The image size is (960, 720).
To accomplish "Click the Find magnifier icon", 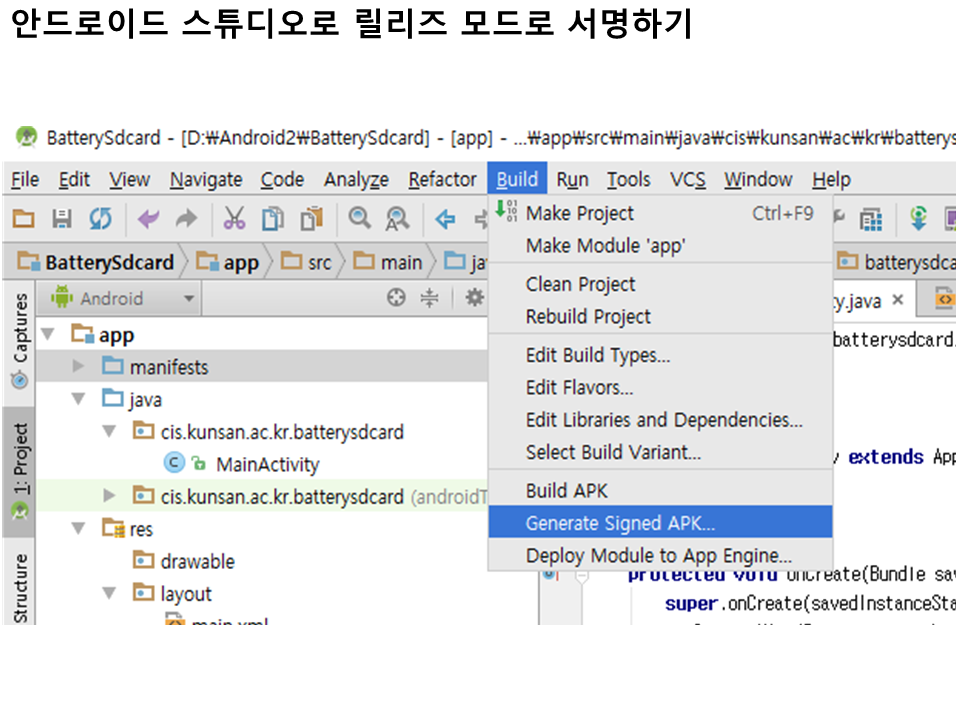I will pyautogui.click(x=360, y=218).
